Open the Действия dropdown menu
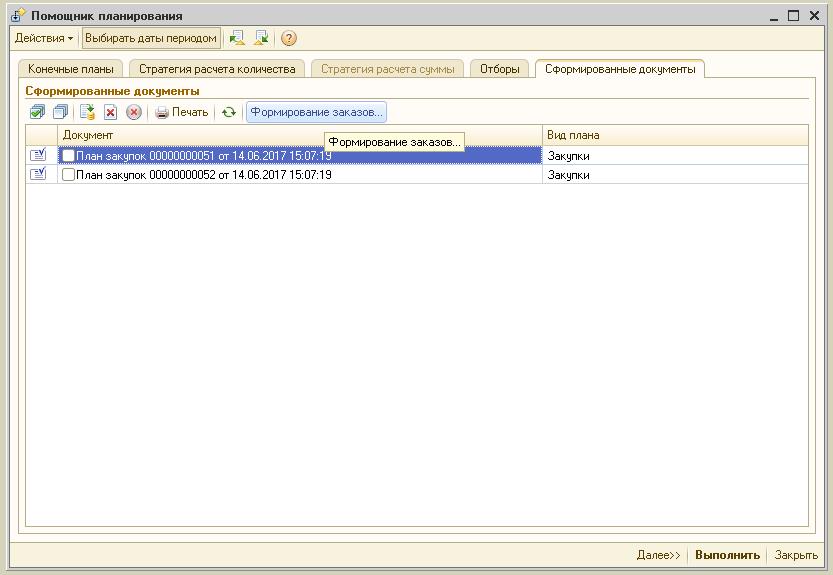Screen dimensions: 833x575 click(x=44, y=38)
